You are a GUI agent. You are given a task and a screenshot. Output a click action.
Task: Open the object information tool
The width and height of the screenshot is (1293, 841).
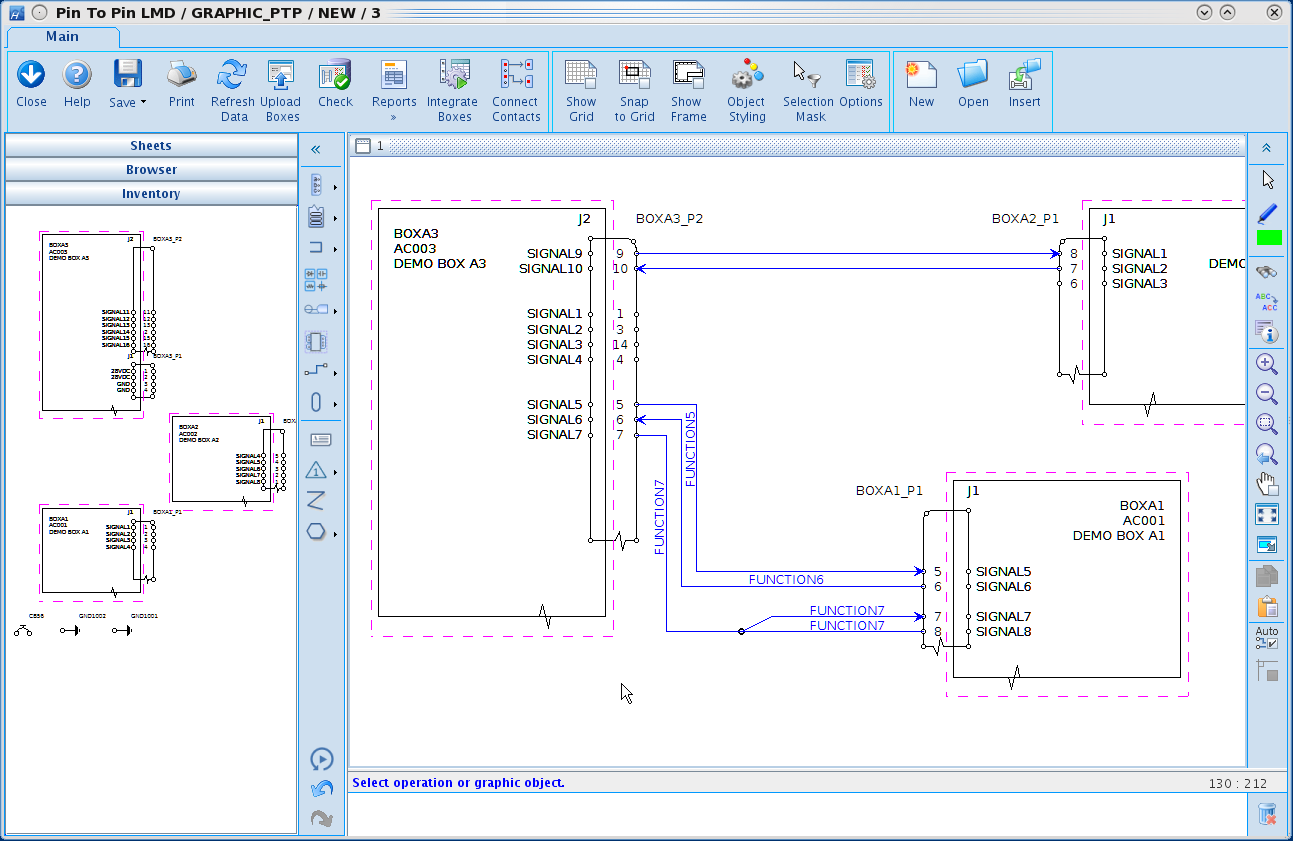pyautogui.click(x=1267, y=331)
